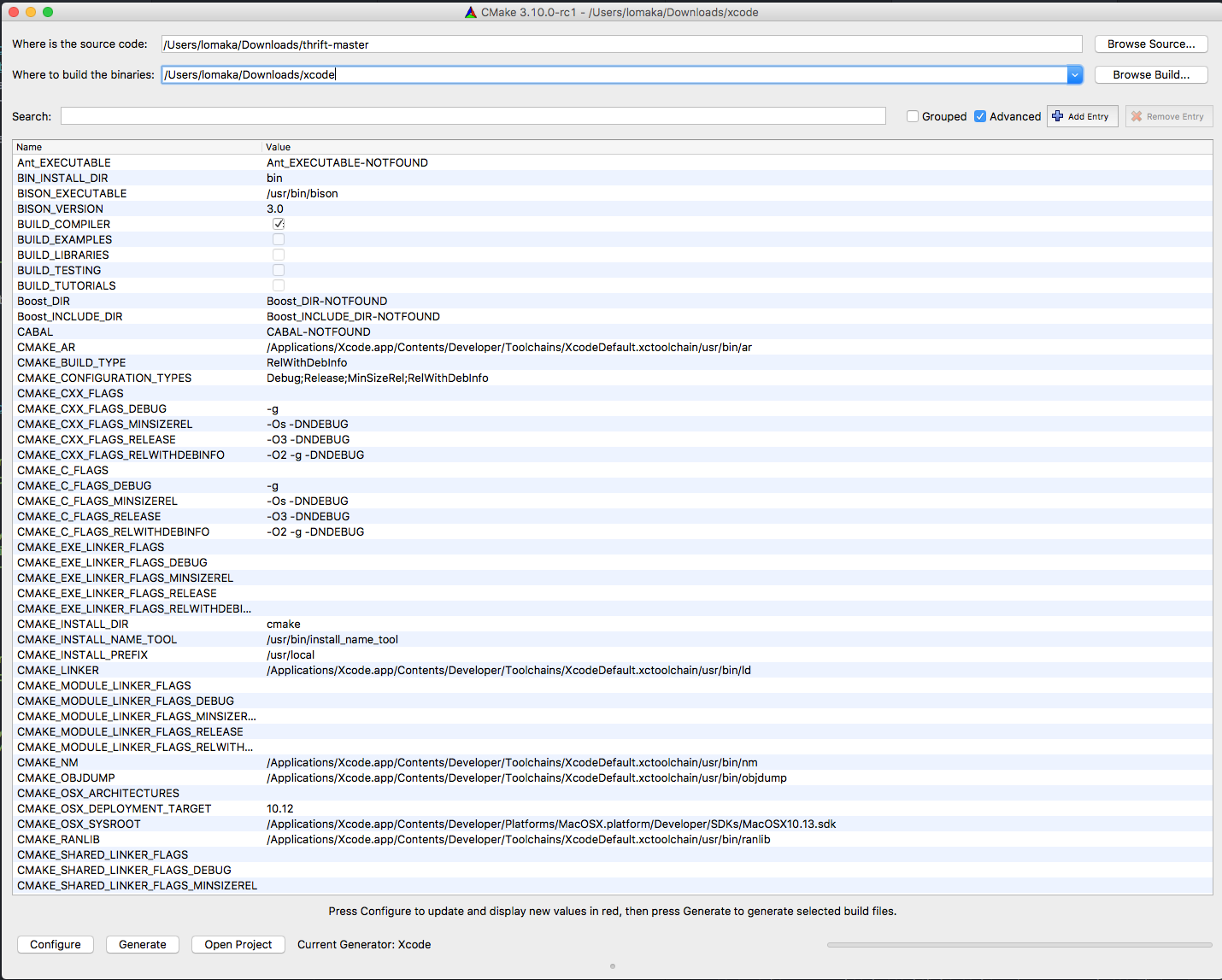Image resolution: width=1222 pixels, height=980 pixels.
Task: Select the CMAKE_SHARED_LINKER_FLAGS row name
Action: click(x=103, y=854)
